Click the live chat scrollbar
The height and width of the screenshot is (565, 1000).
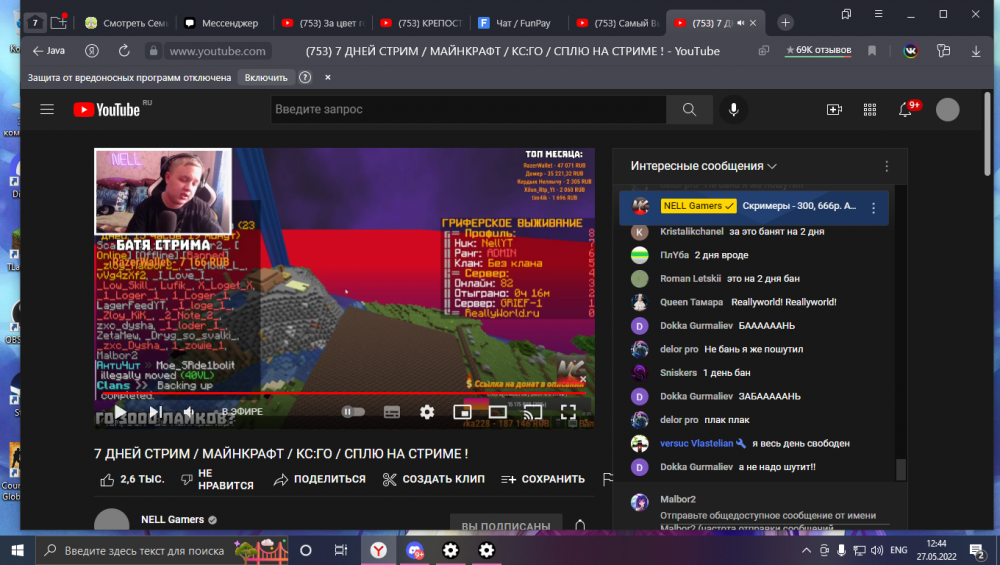(x=901, y=469)
